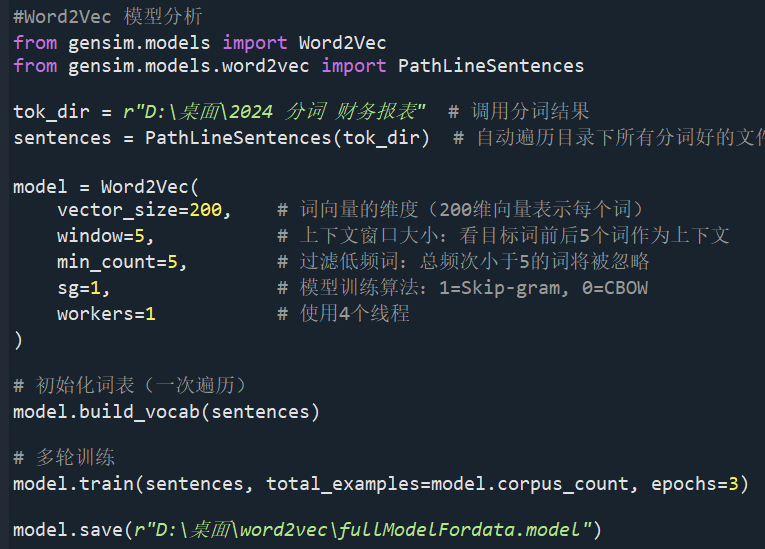This screenshot has width=765, height=549.
Task: Click comment '词向量的维度'
Action: point(359,210)
